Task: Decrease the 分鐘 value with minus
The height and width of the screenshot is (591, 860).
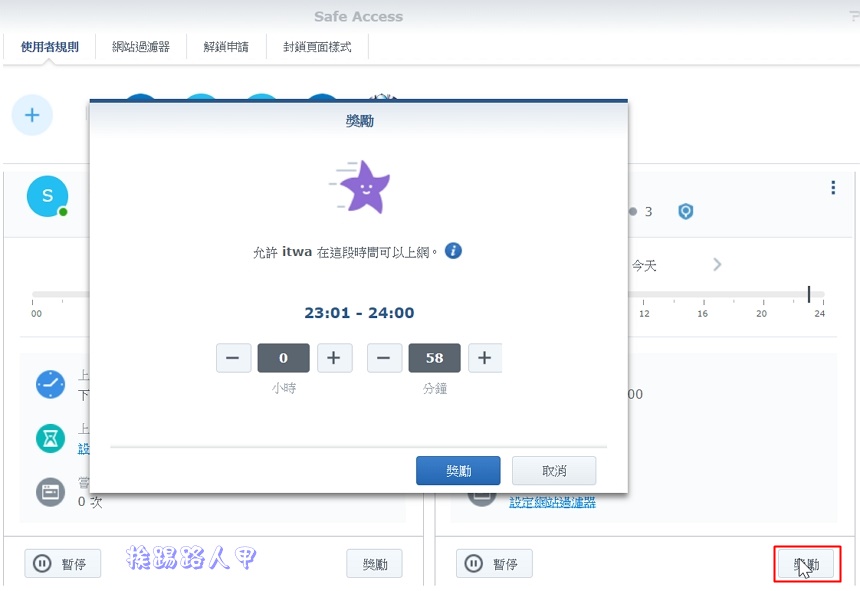Action: click(384, 358)
